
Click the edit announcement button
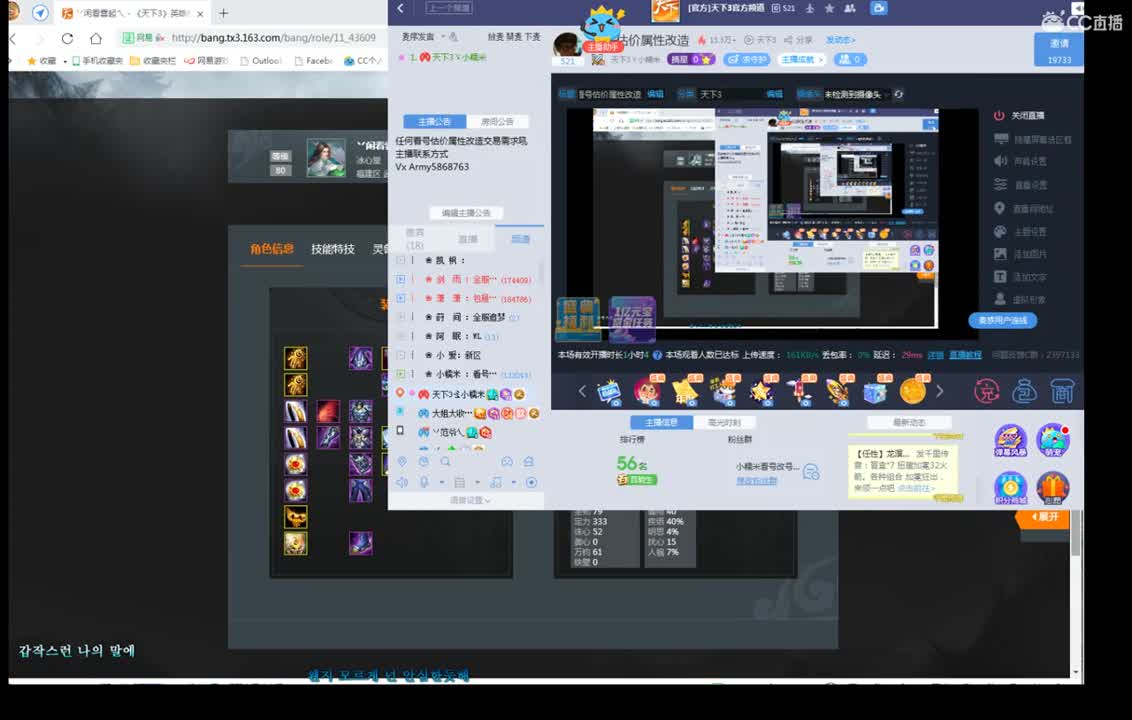[x=466, y=213]
